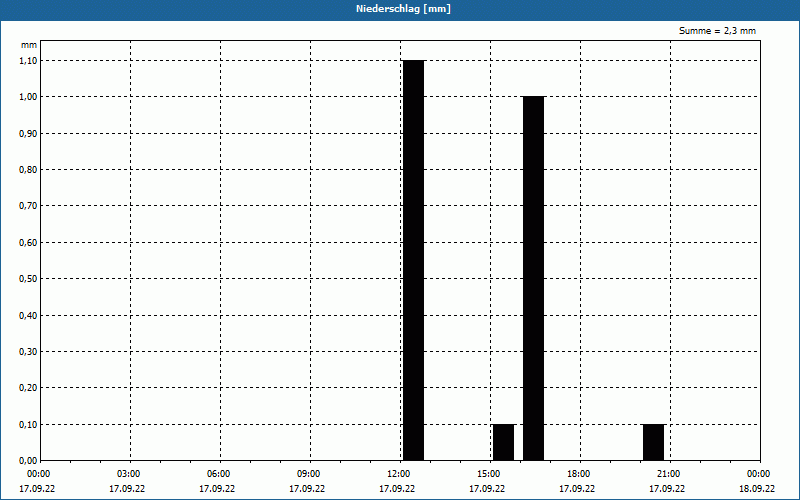Click the 0,00 y-axis label
Screen dimensions: 800x500
tap(28, 461)
